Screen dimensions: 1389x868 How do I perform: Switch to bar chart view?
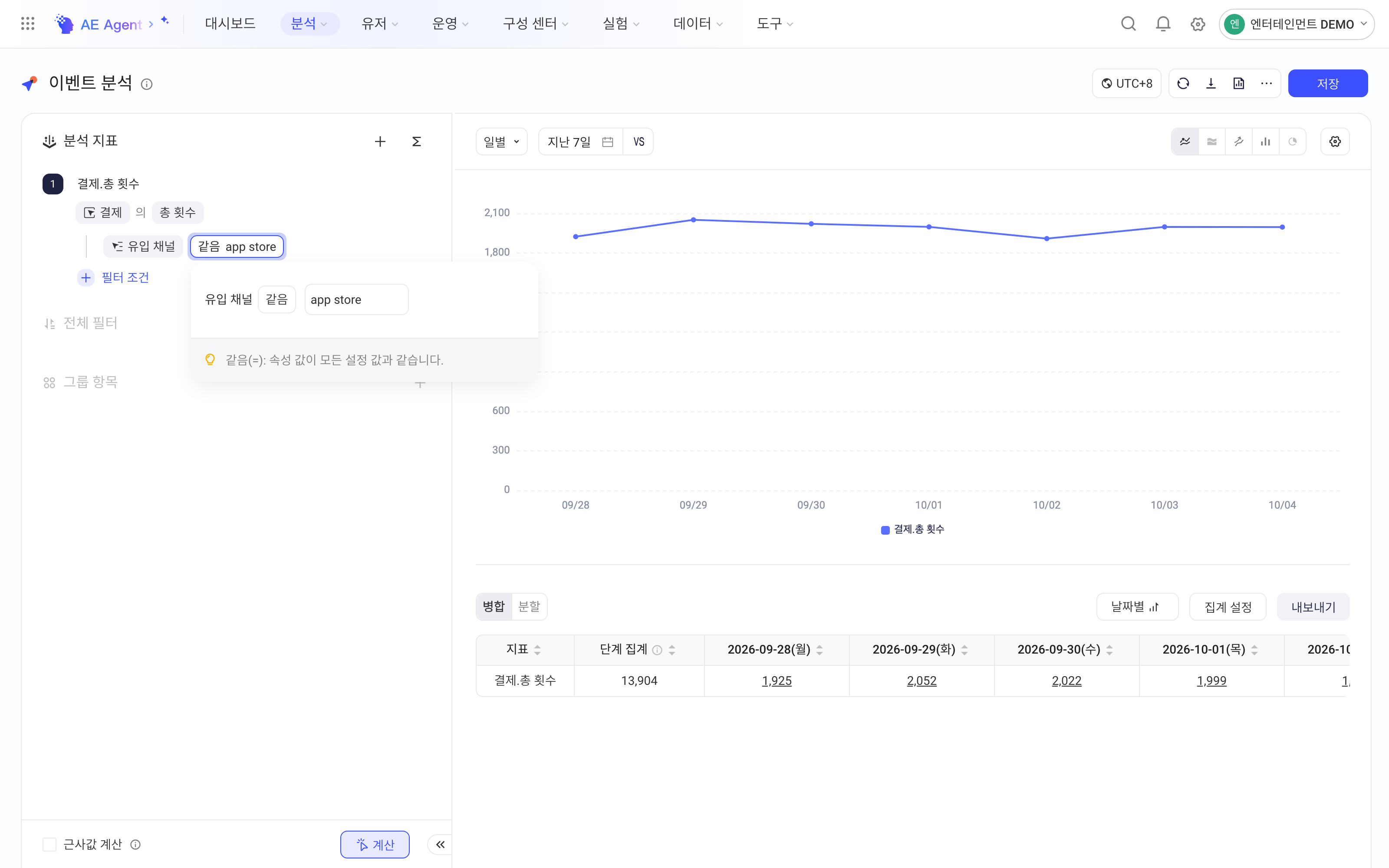1266,141
